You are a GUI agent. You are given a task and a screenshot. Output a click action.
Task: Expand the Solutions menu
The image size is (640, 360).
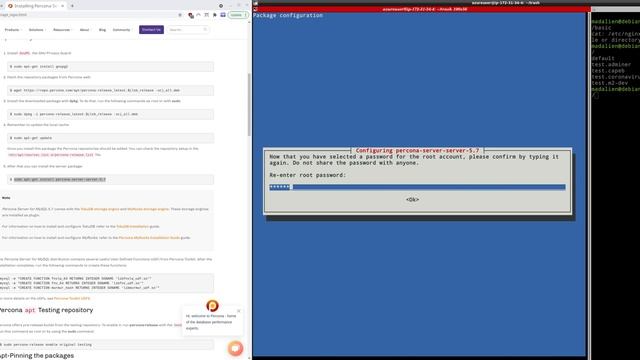click(x=37, y=30)
